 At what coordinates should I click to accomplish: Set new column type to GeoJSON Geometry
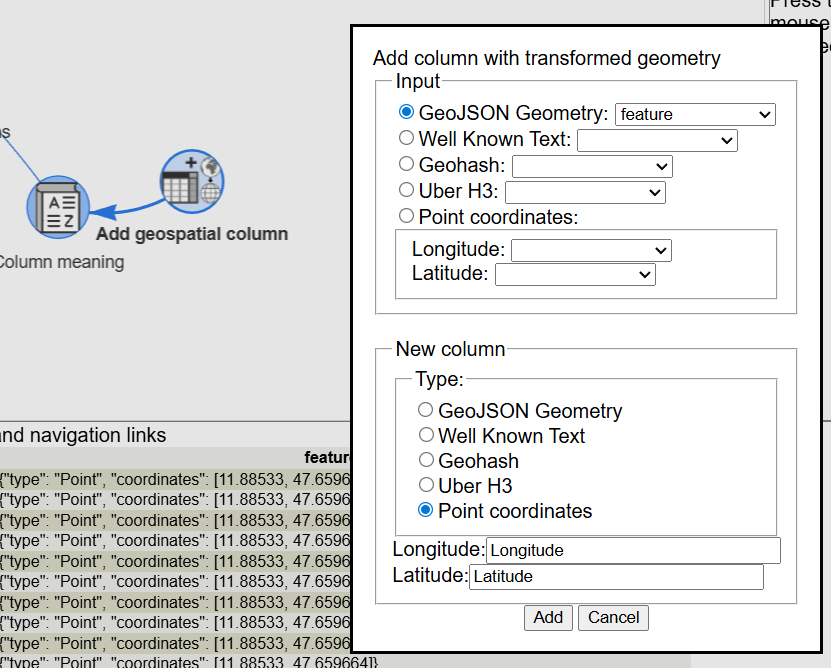[x=426, y=410]
